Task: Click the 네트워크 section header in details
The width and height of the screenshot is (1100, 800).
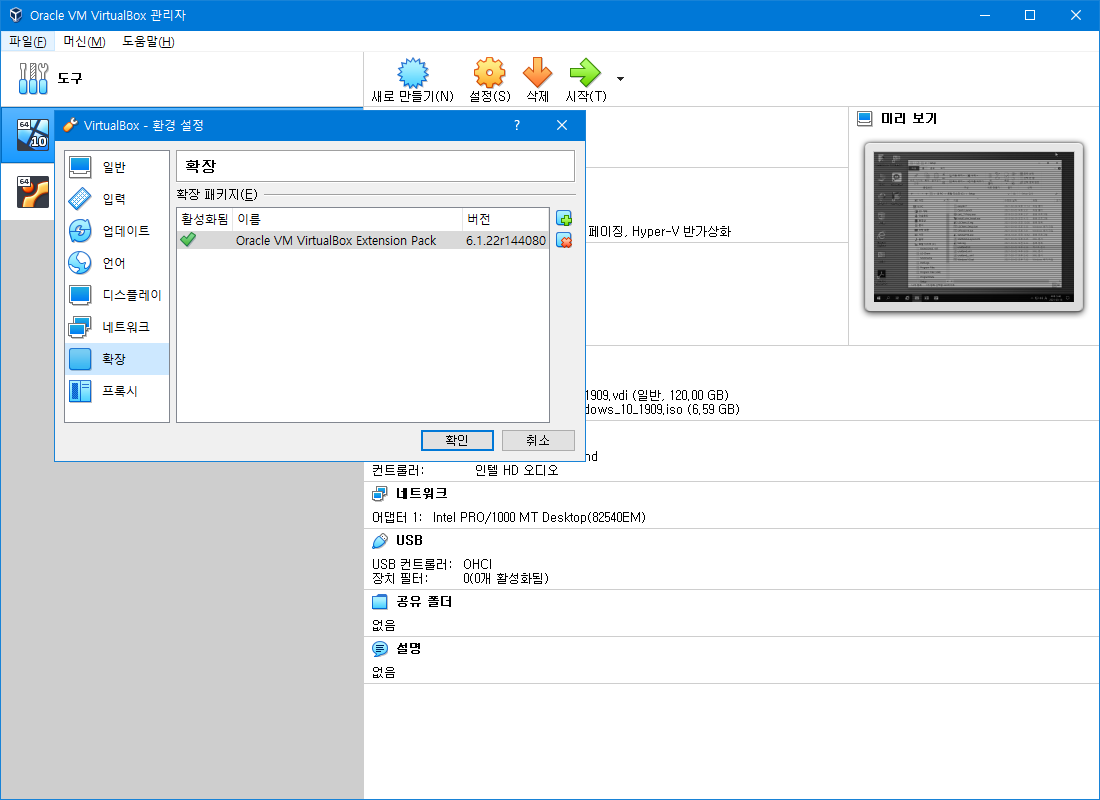Action: (422, 493)
